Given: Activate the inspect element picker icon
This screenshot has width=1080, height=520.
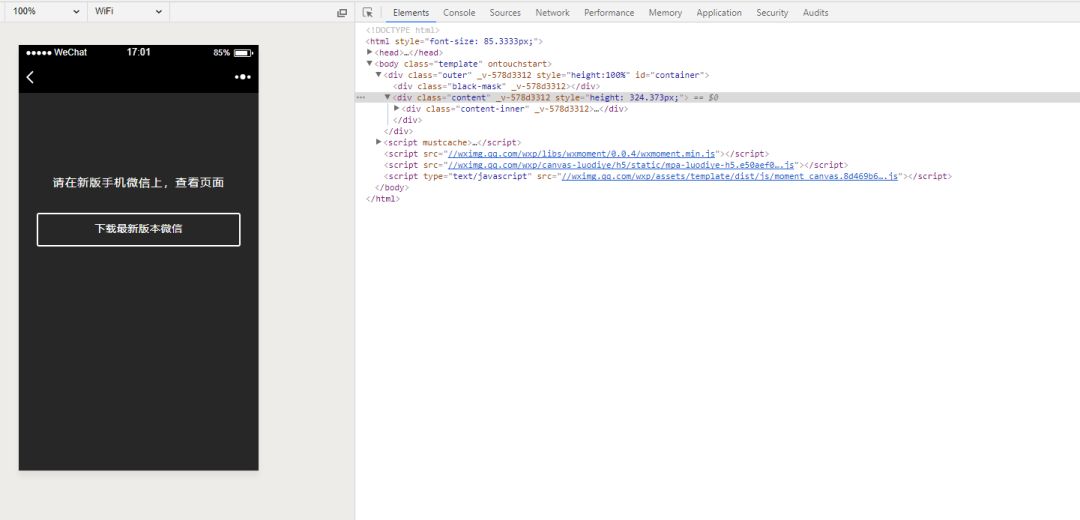Looking at the screenshot, I should pos(368,12).
